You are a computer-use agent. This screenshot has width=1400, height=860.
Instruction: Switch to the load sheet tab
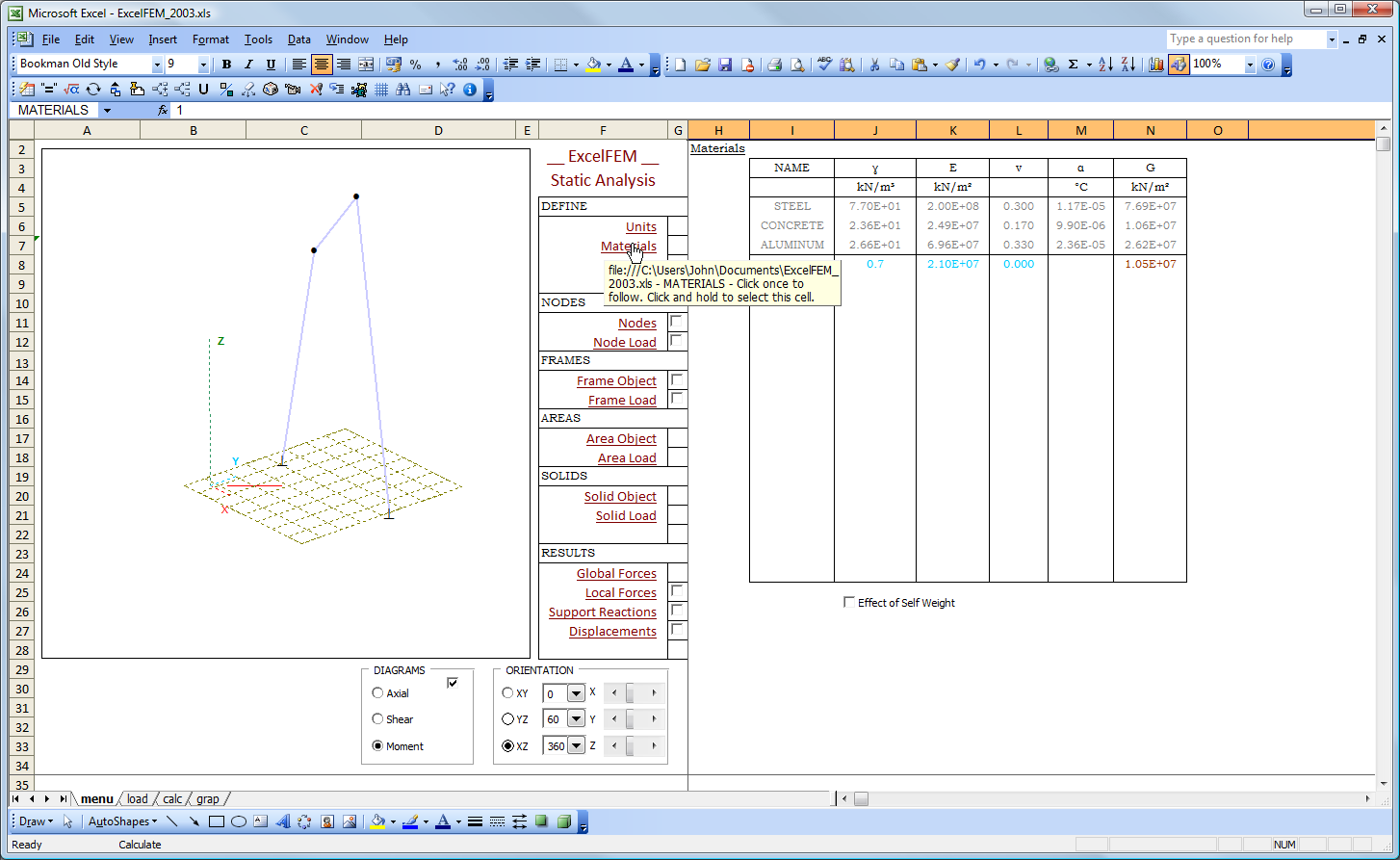point(138,799)
